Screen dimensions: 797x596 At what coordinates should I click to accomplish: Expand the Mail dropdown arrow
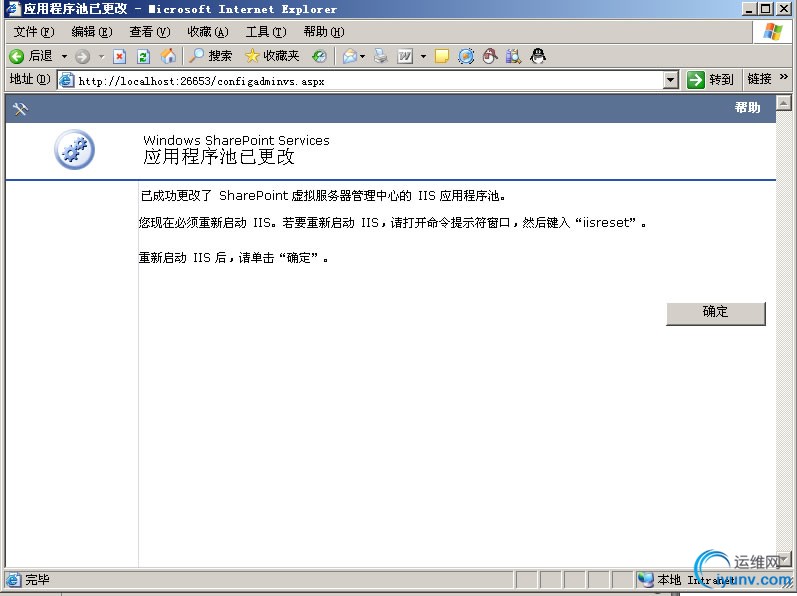(362, 56)
